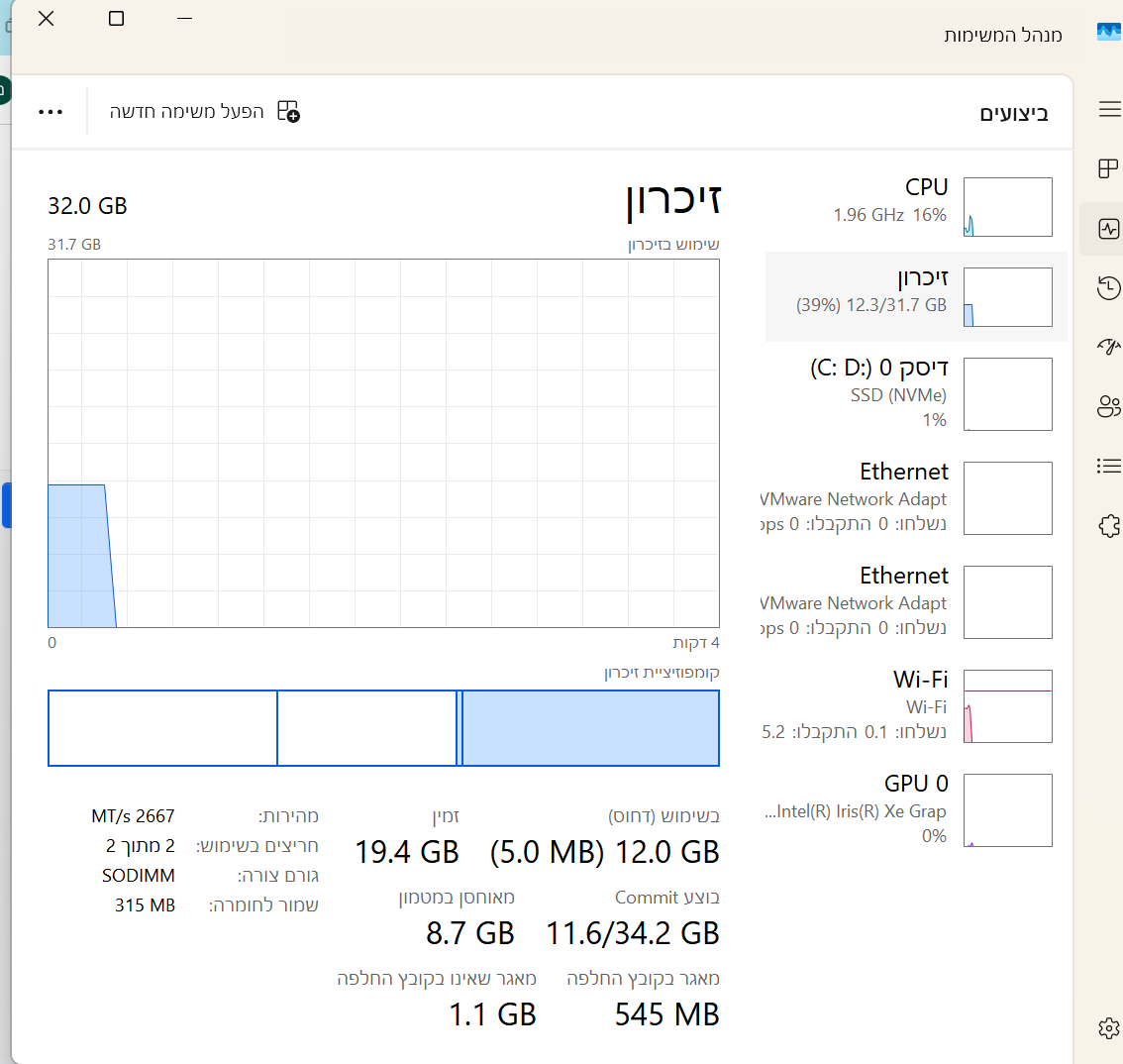Click the Task Manager app icon in titlebar
The image size is (1123, 1064).
tap(1110, 31)
